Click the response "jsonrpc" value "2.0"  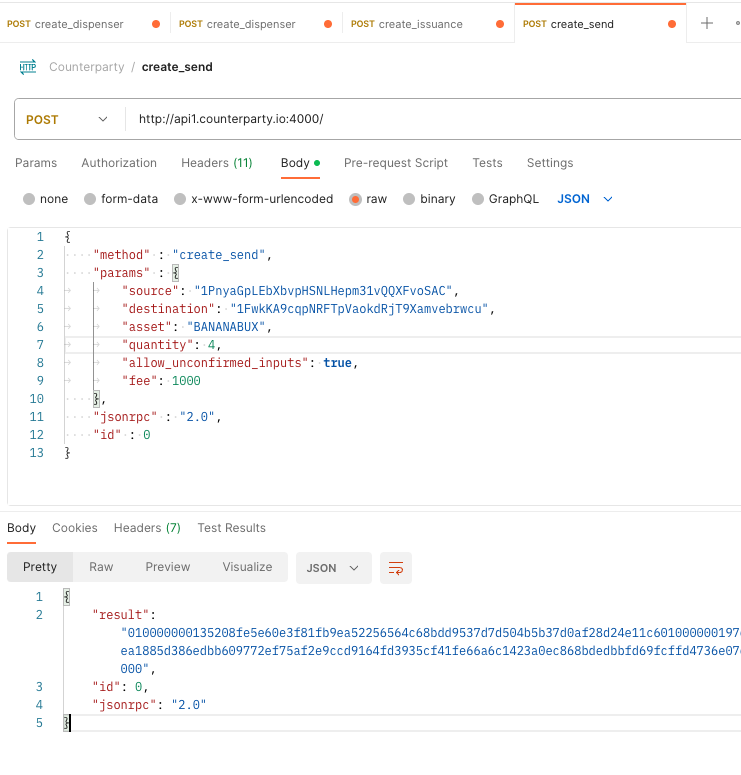pos(189,704)
